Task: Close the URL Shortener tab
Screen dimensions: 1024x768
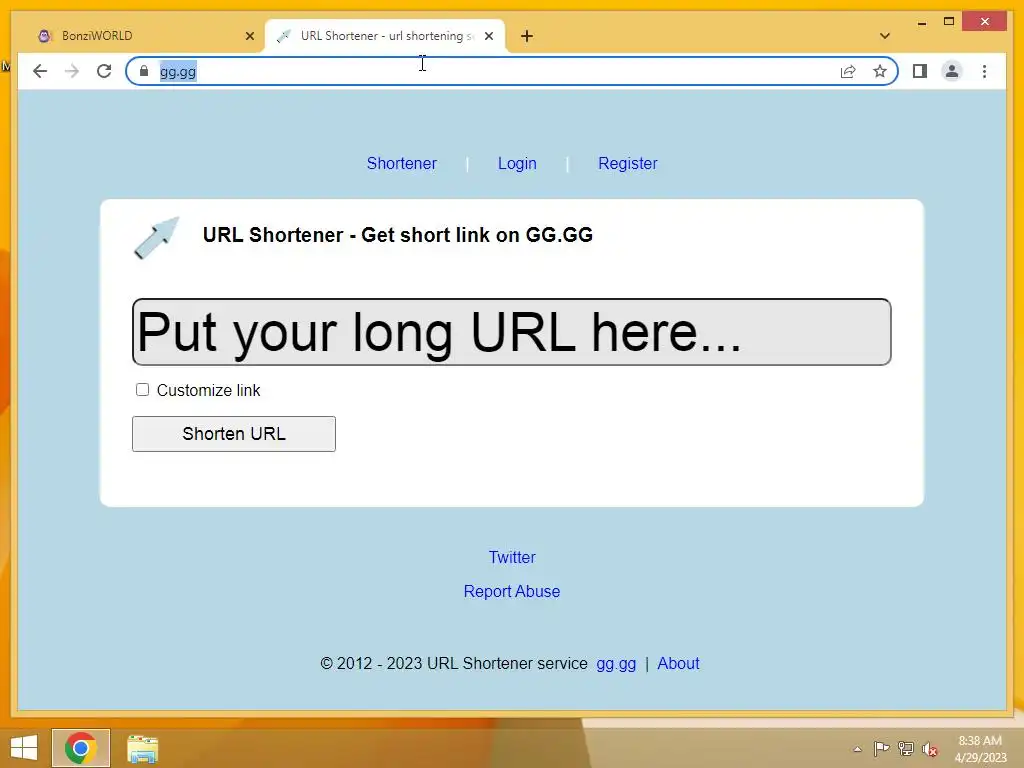Action: (488, 36)
